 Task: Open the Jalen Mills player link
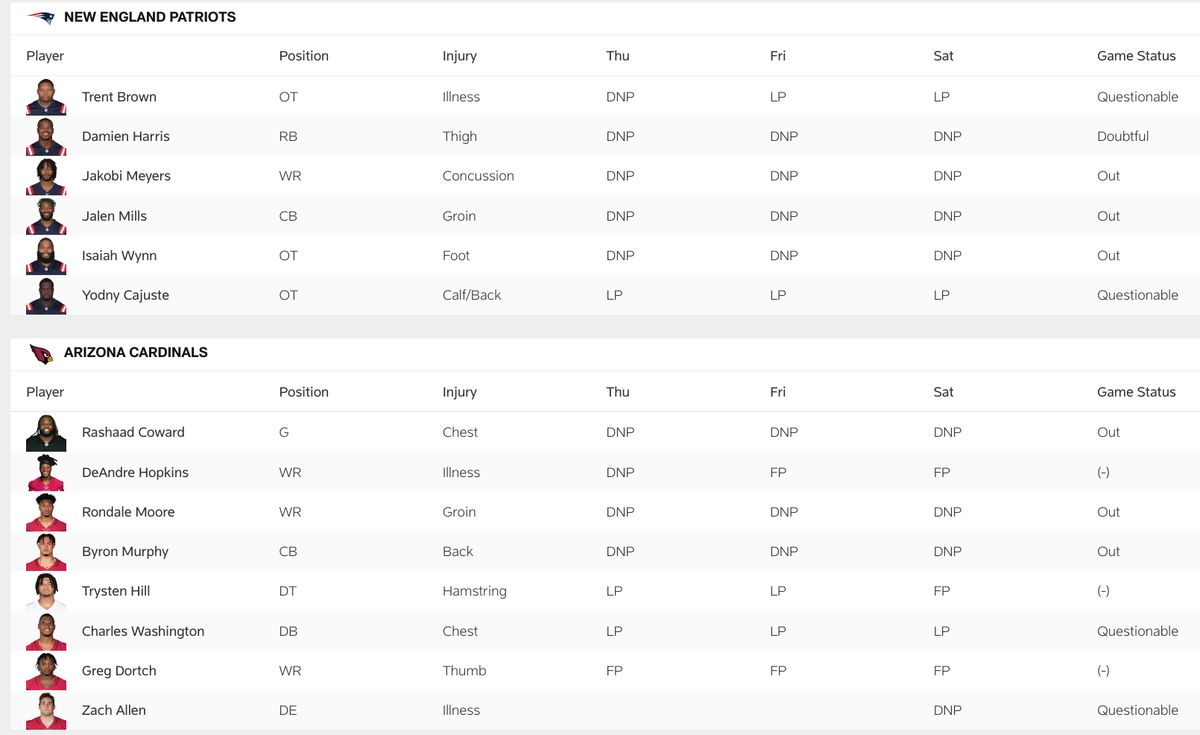(x=114, y=216)
